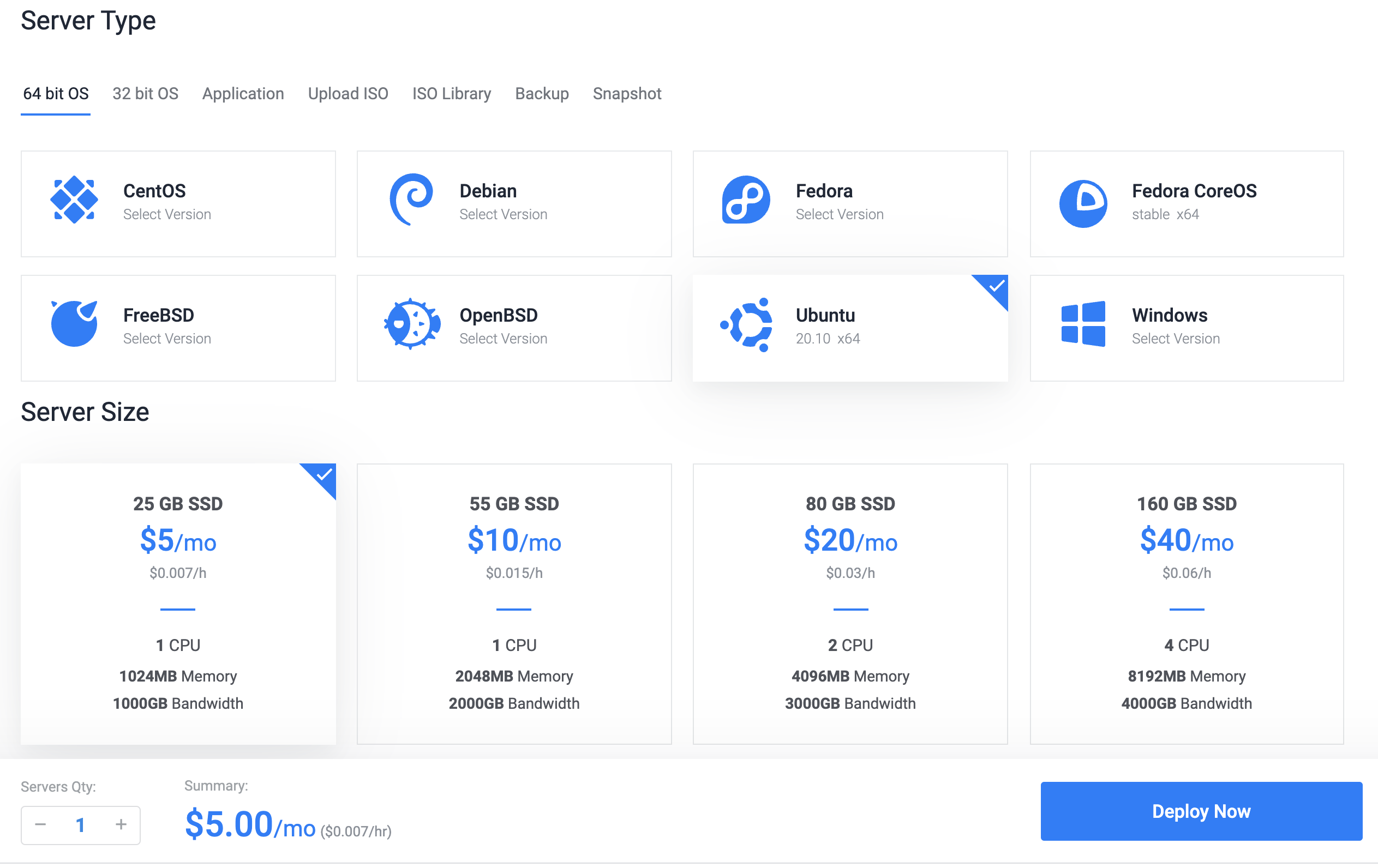
Task: Open the Upload ISO tab
Action: pos(348,93)
